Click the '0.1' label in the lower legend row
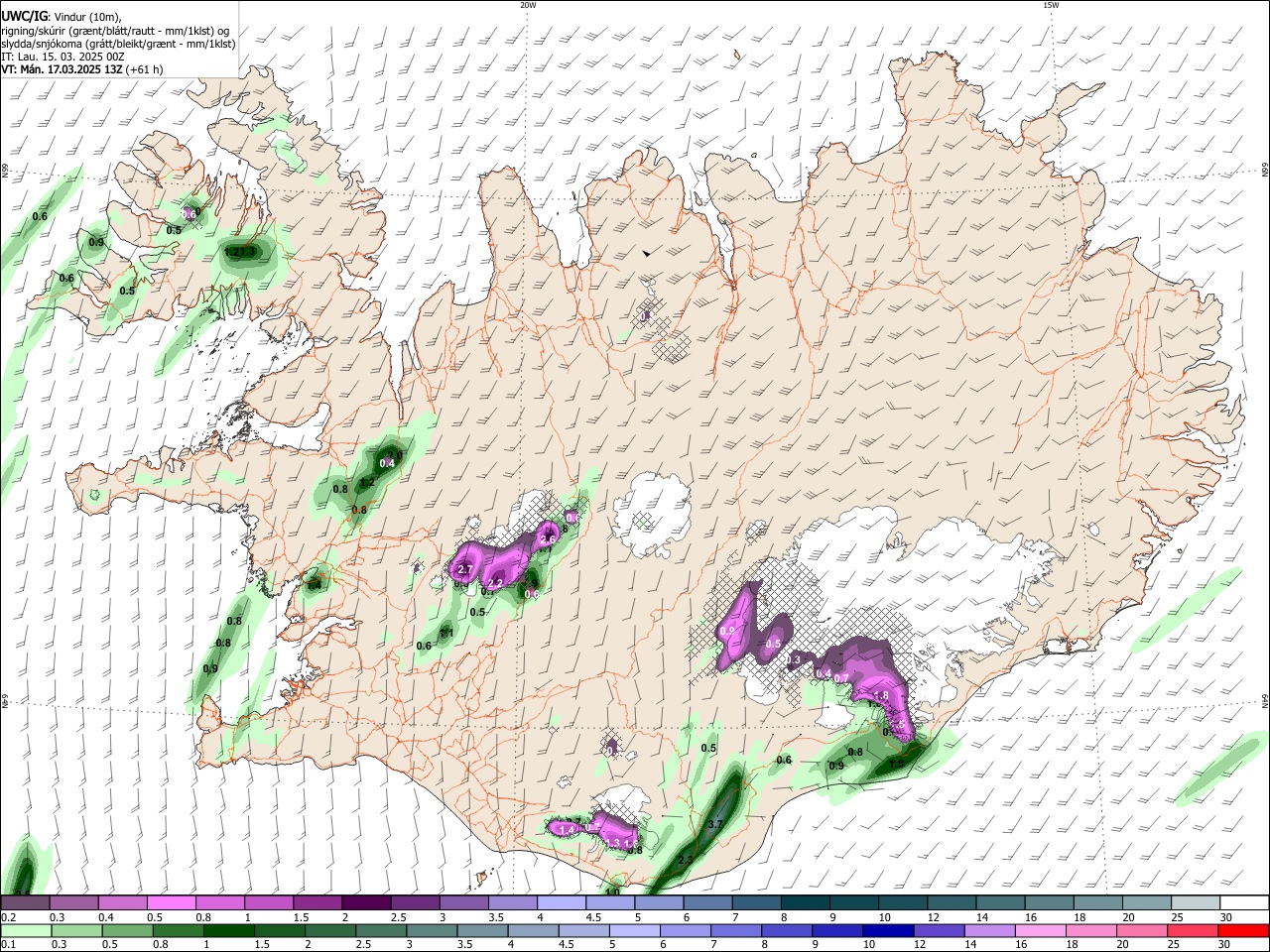The height and width of the screenshot is (952, 1270). pos(9,944)
